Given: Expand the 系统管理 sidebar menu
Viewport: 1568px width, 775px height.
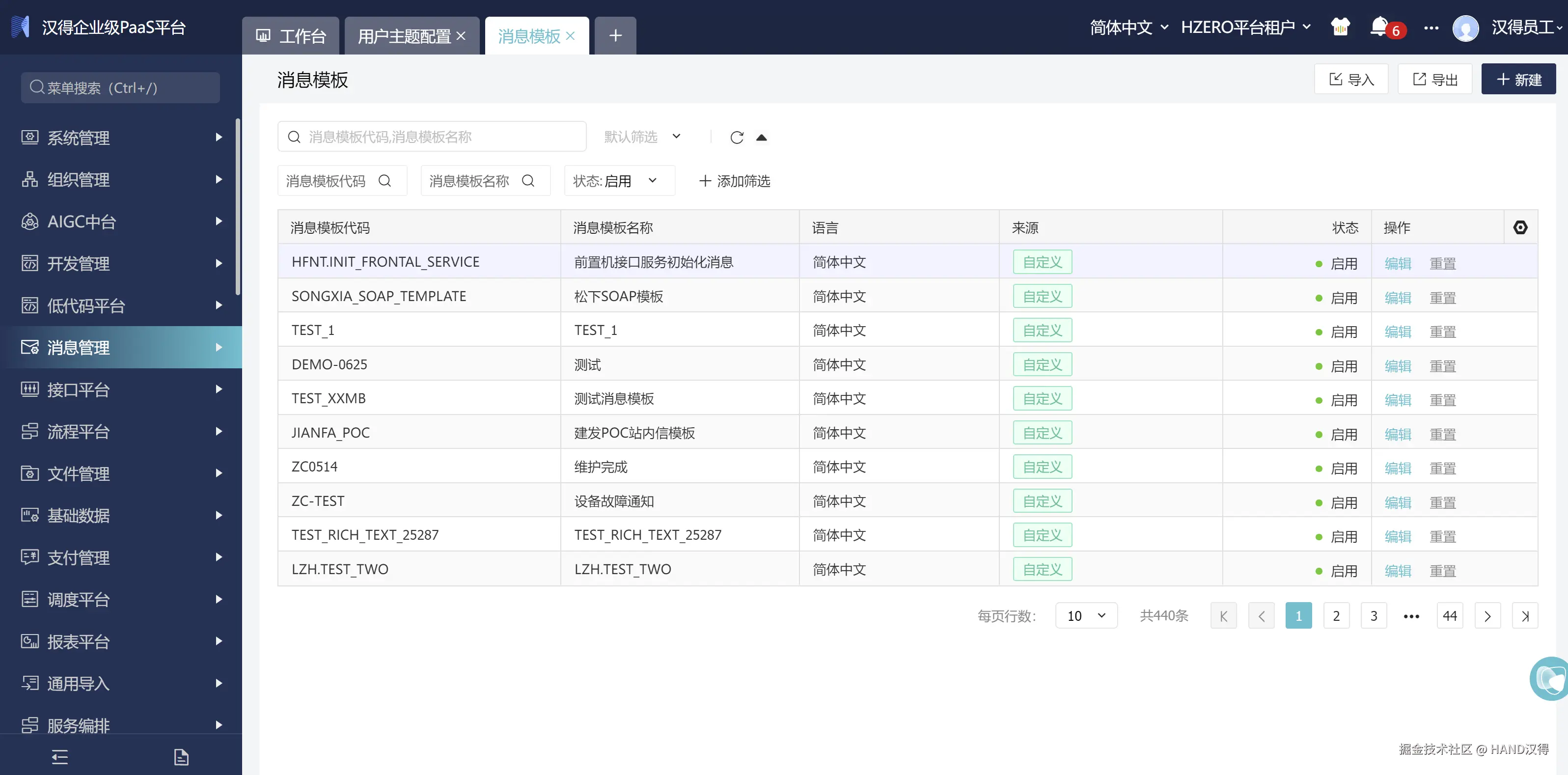Looking at the screenshot, I should 122,138.
